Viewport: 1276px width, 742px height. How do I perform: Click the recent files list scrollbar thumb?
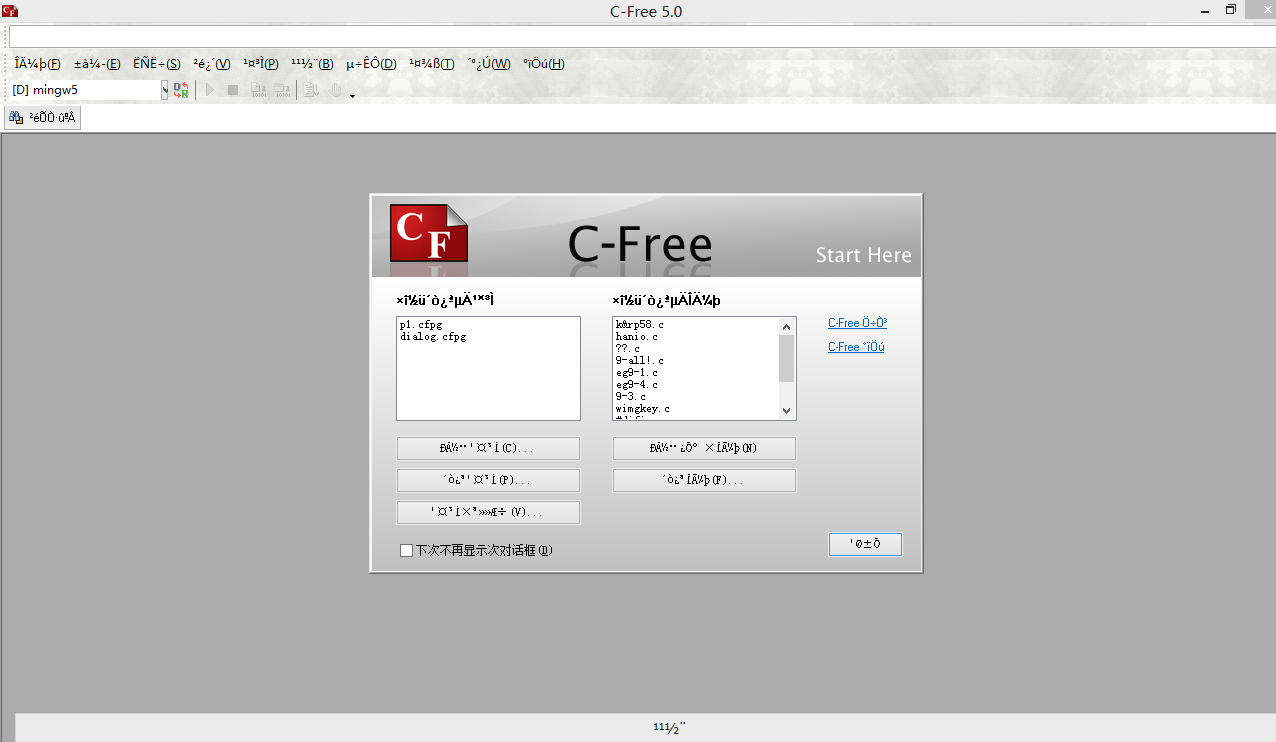(x=786, y=358)
